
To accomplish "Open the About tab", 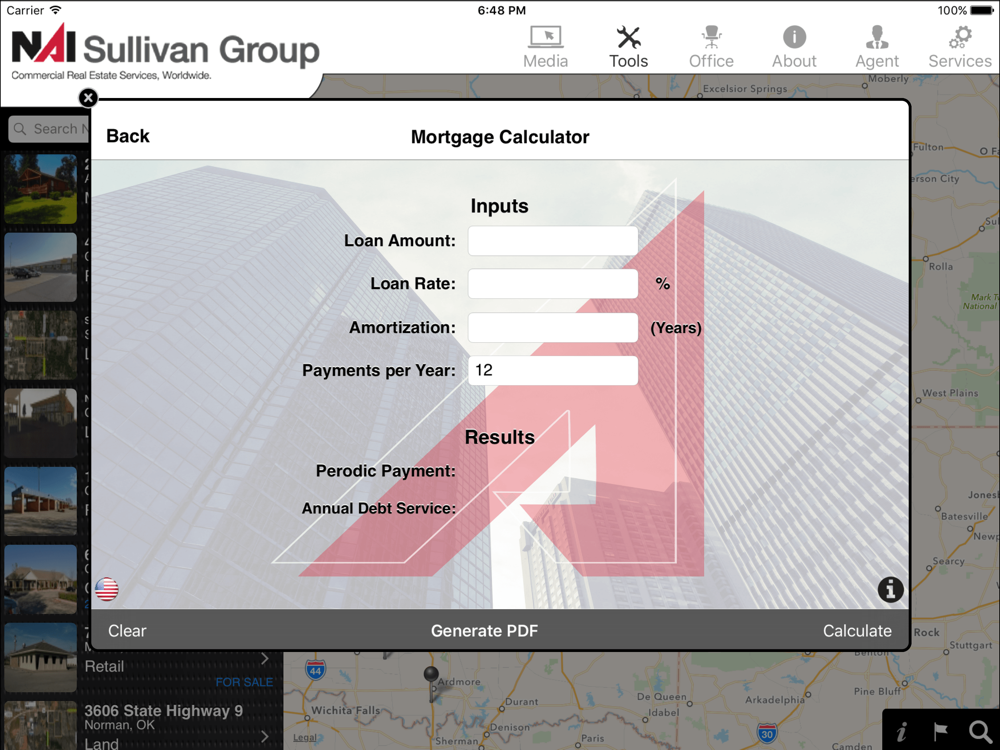I will (x=794, y=47).
